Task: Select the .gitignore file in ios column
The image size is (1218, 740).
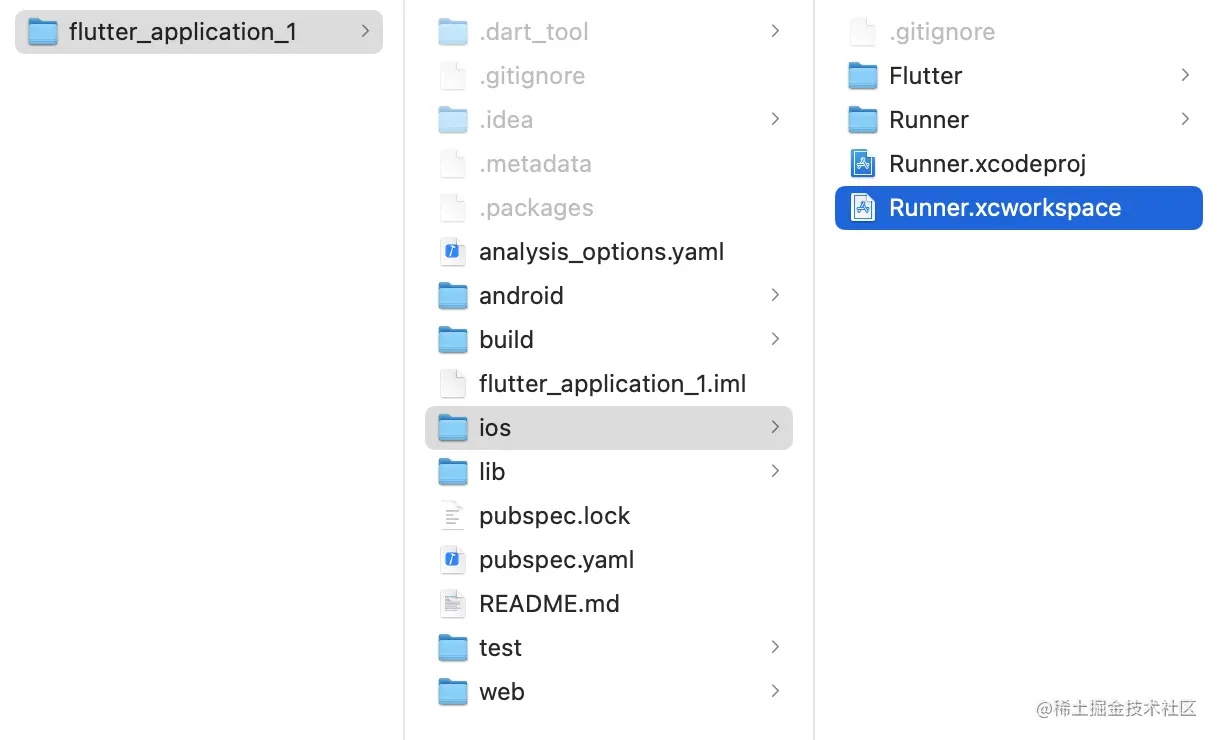Action: pyautogui.click(x=942, y=32)
